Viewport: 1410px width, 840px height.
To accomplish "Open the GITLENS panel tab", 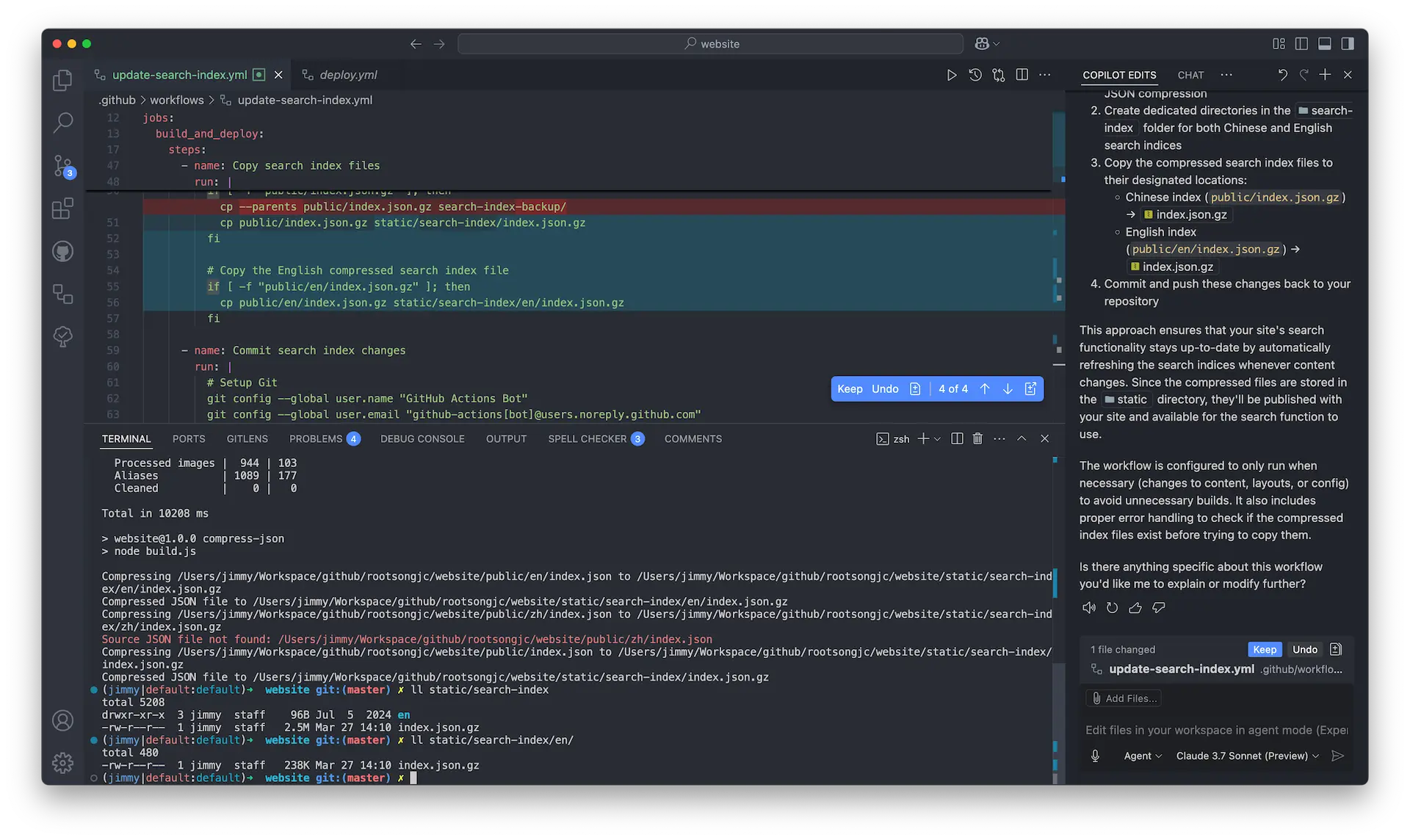I will 247,438.
